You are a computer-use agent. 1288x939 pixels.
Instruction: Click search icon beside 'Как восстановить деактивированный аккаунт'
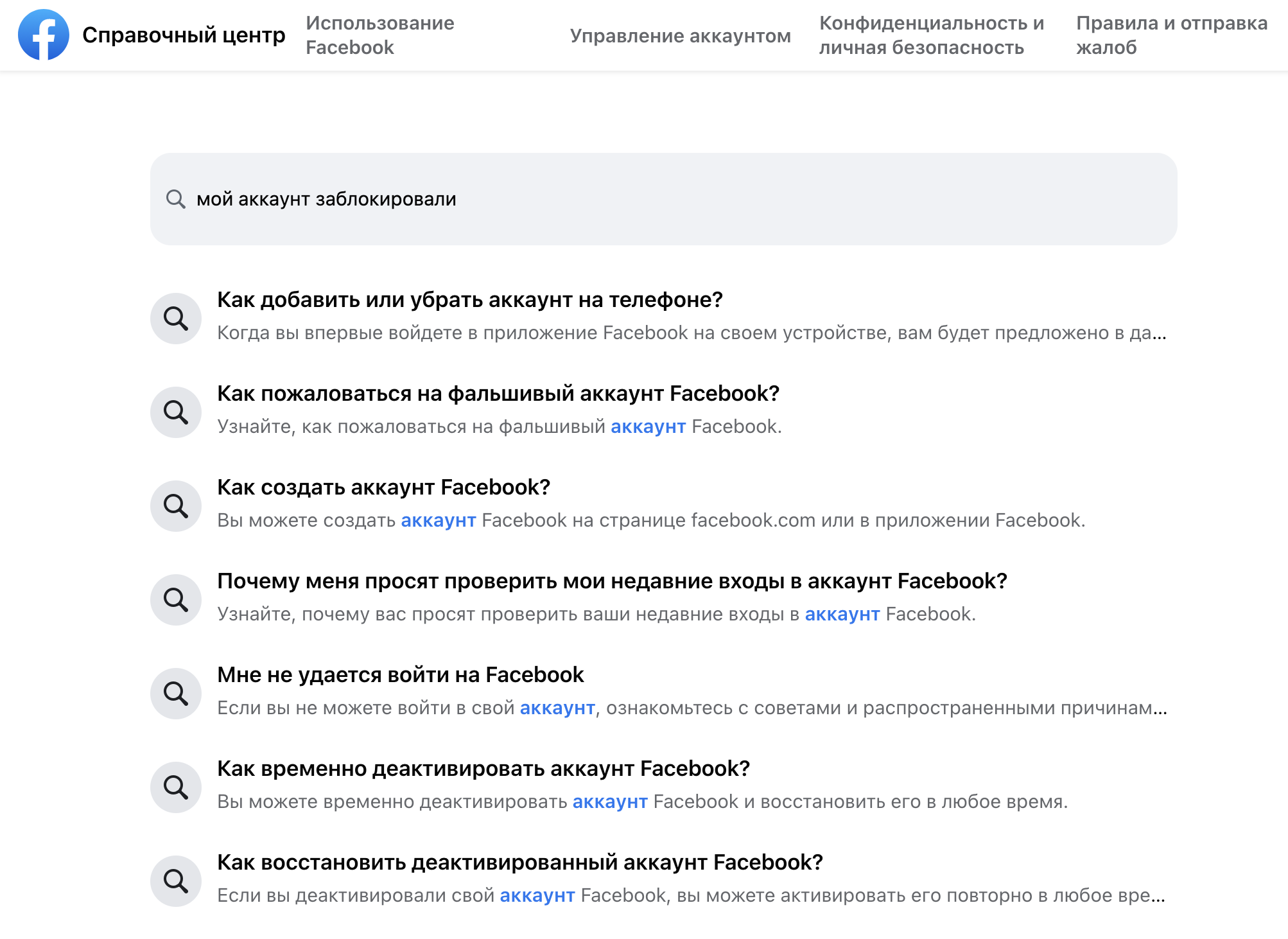point(176,881)
